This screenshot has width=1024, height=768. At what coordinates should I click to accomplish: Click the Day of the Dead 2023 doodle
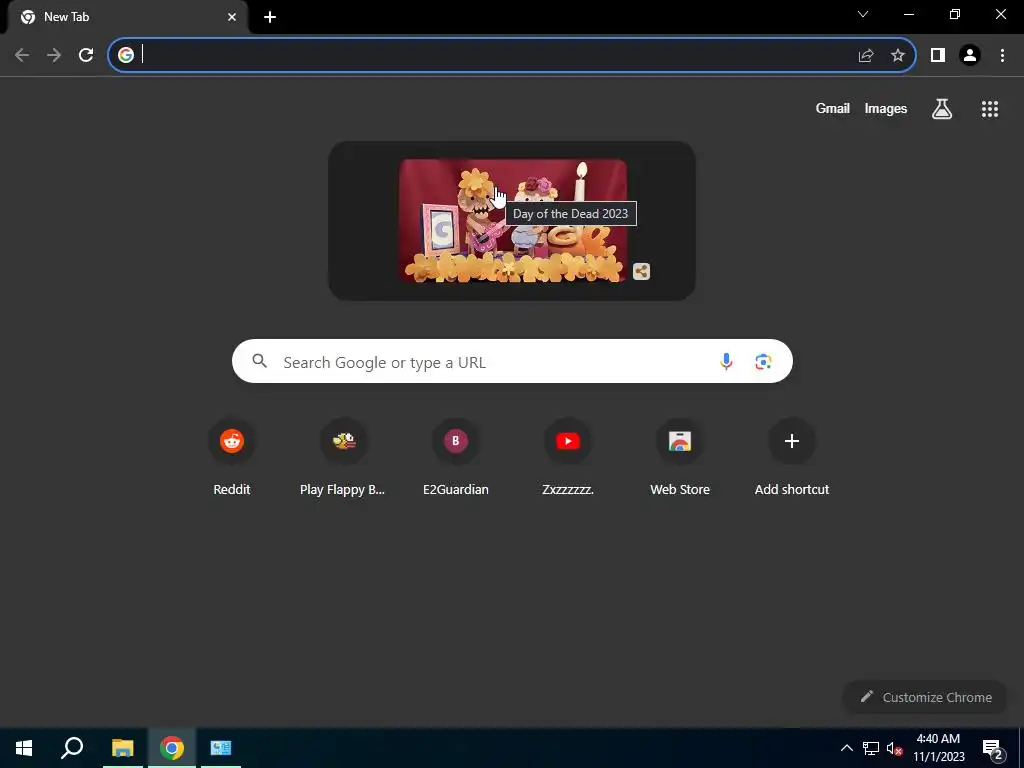(513, 221)
